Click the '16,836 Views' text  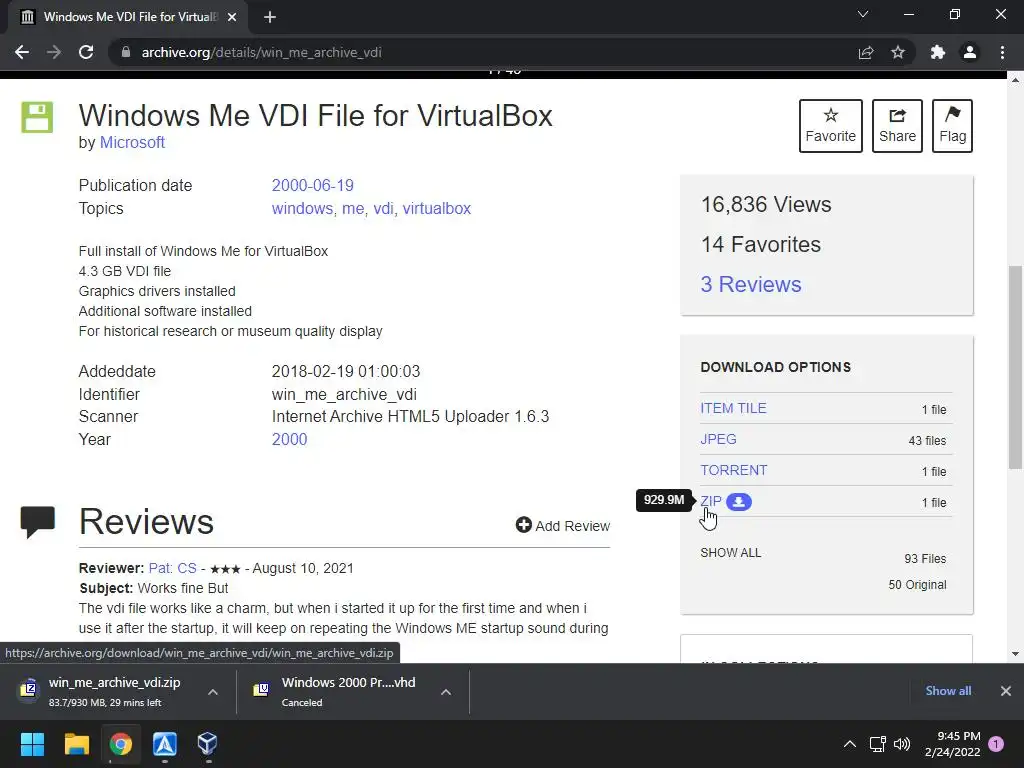(766, 204)
